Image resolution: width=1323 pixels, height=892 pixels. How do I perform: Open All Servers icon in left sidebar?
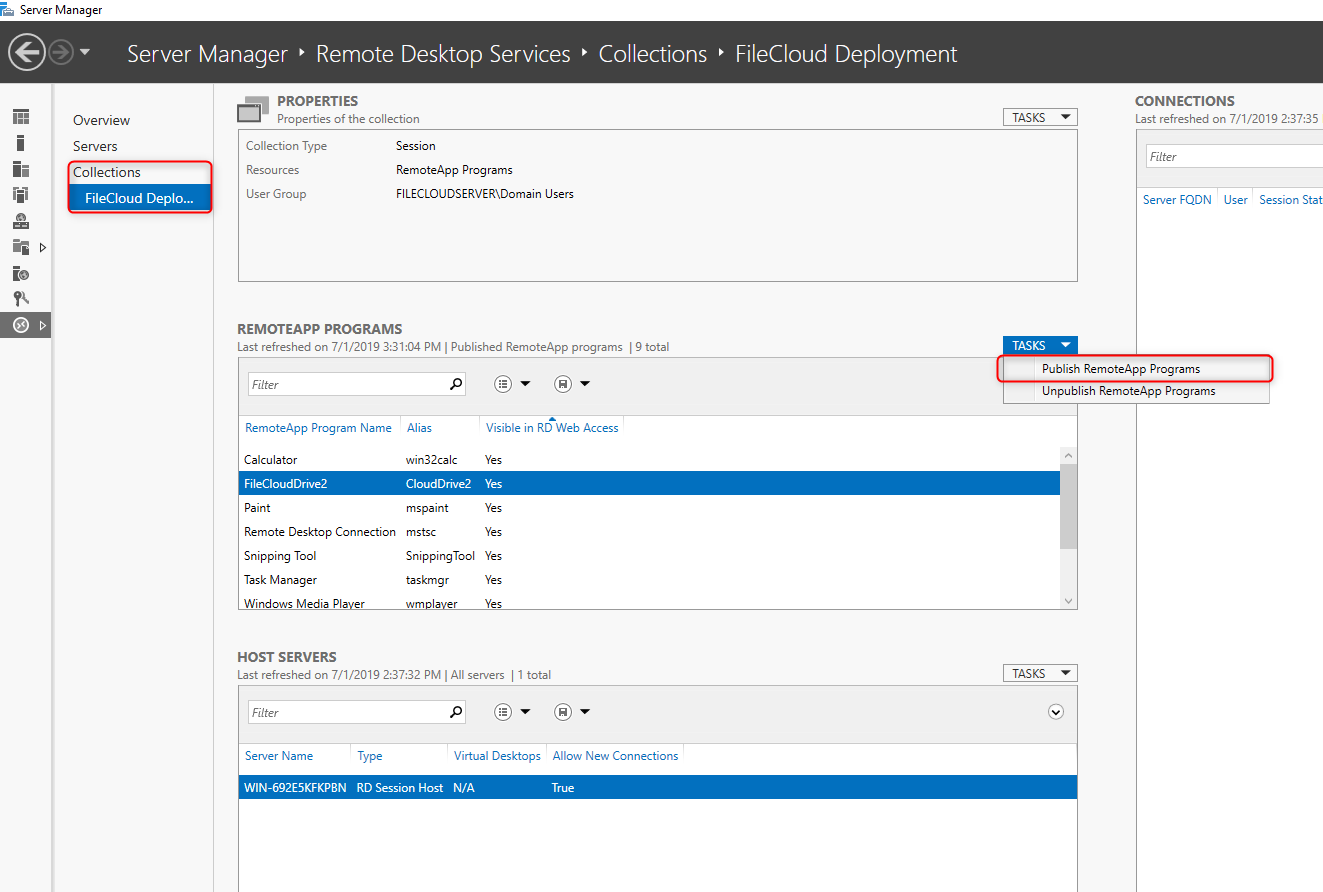[x=21, y=169]
